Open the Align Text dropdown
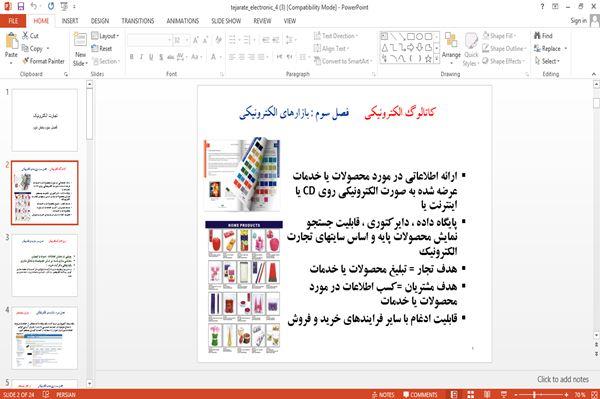The width and height of the screenshot is (600, 399). 331,48
